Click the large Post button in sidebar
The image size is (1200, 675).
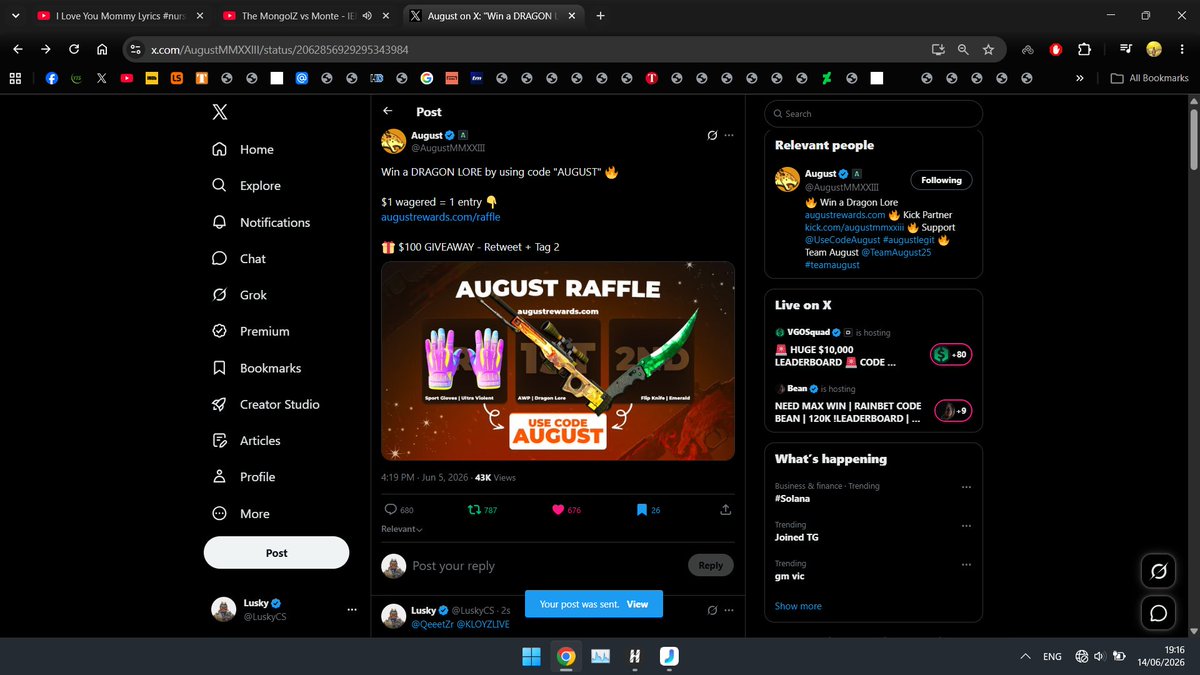tap(277, 553)
